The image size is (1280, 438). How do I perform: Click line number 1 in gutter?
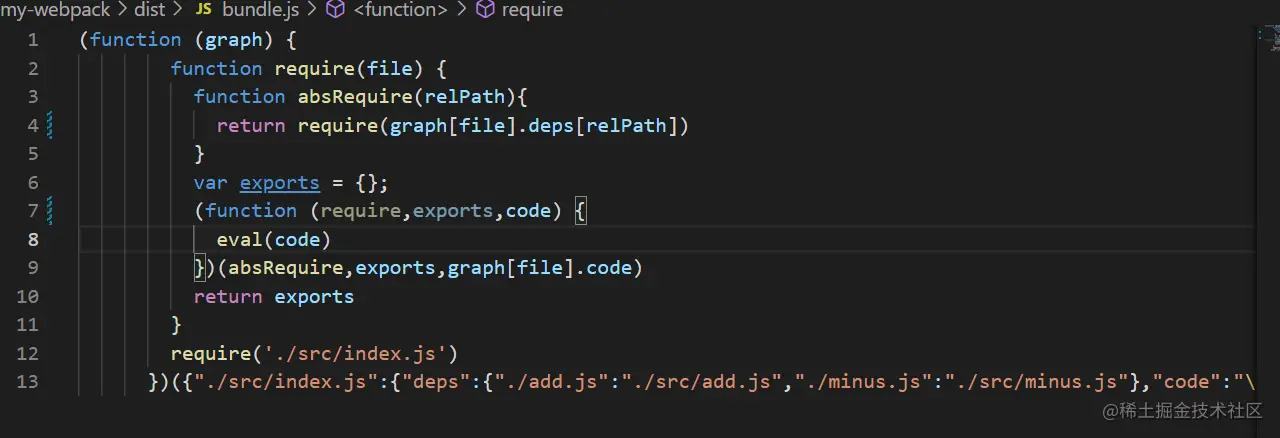(x=33, y=40)
